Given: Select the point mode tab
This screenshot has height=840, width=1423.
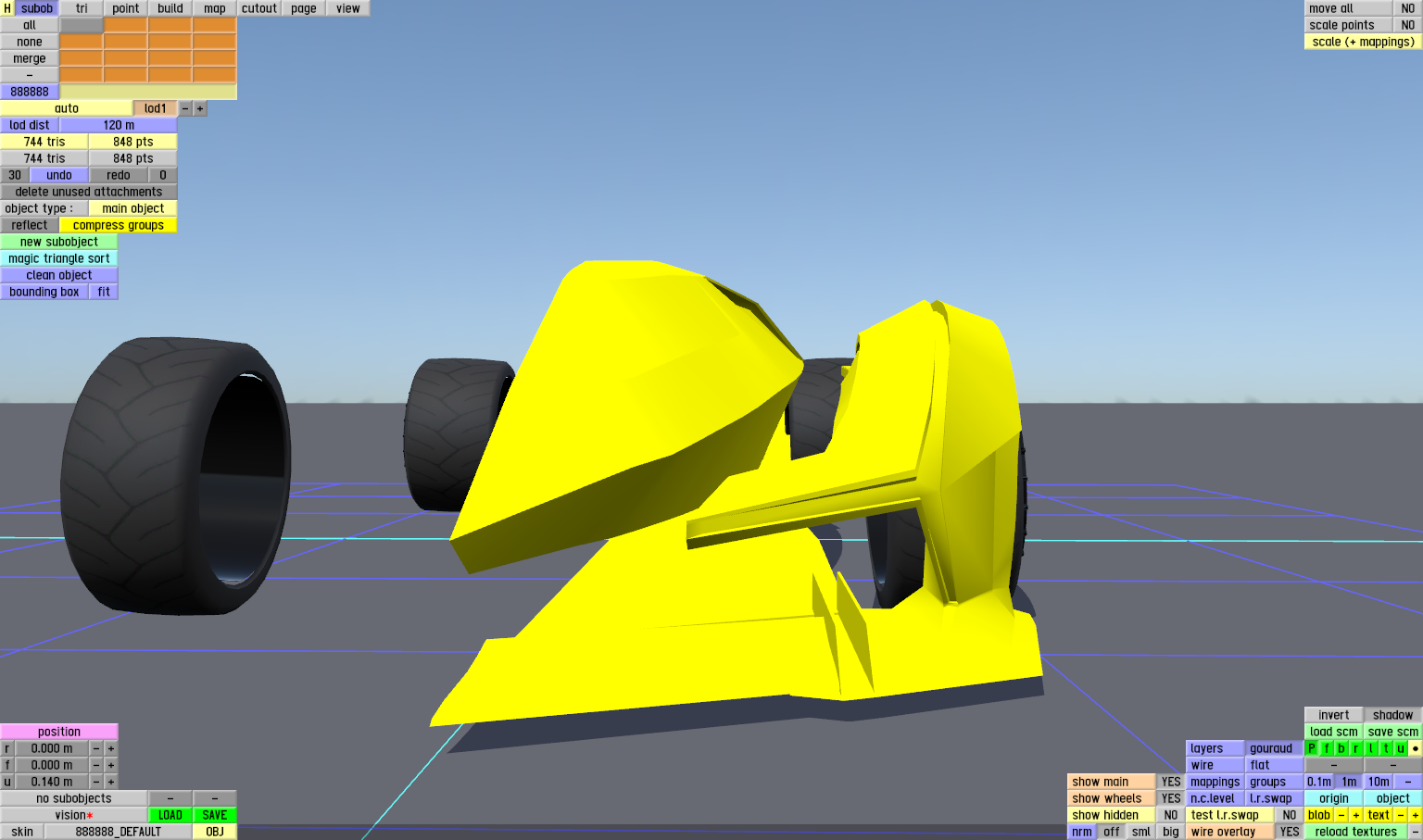Looking at the screenshot, I should click(x=126, y=8).
